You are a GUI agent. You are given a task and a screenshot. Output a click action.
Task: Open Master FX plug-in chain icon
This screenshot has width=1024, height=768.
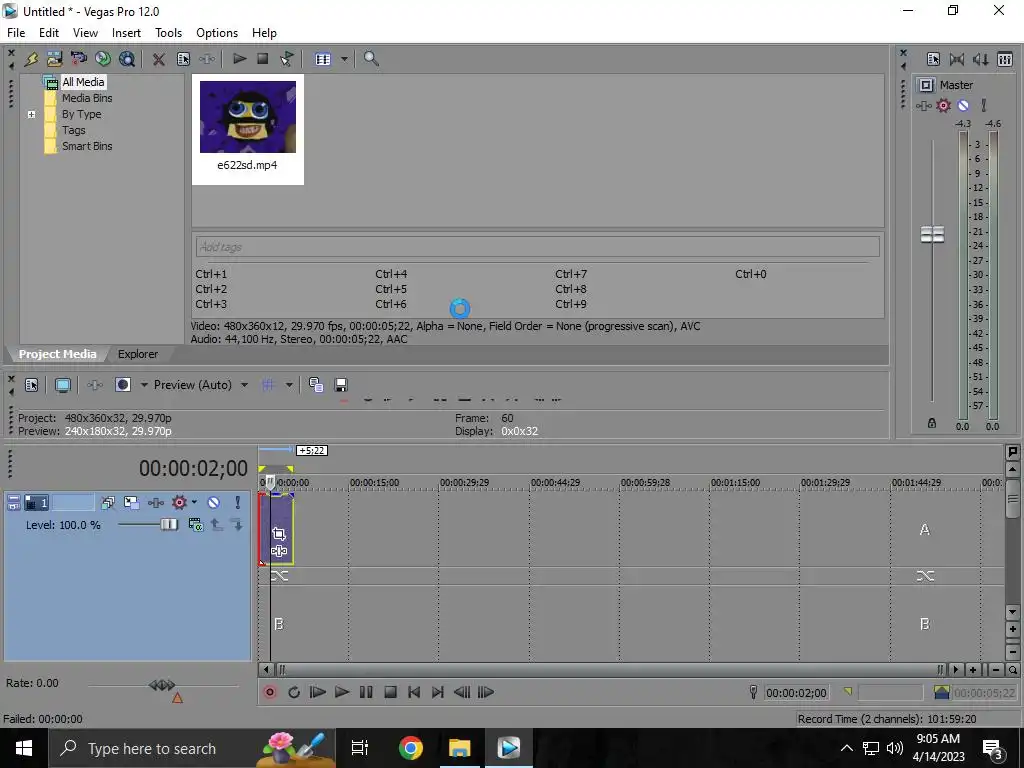click(923, 106)
